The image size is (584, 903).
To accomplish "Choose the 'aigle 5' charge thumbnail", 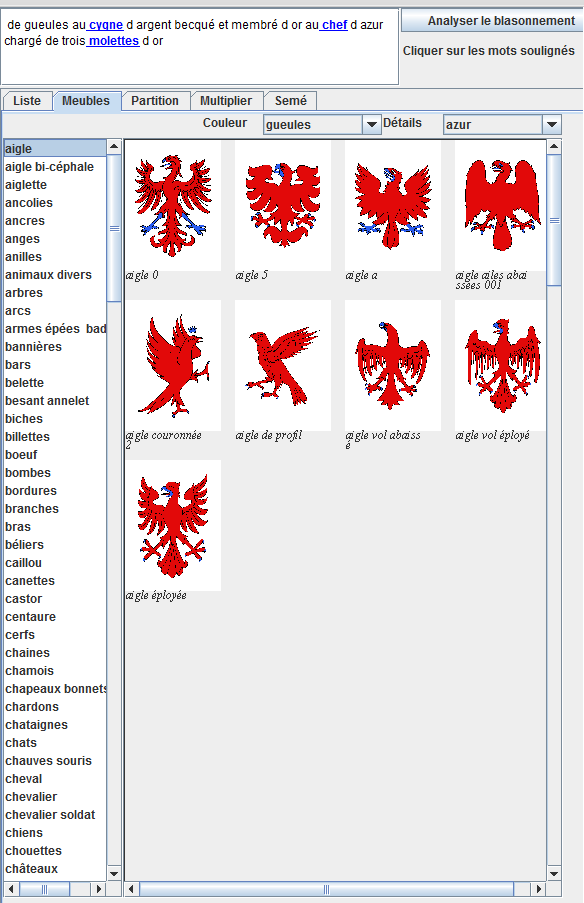I will [283, 206].
